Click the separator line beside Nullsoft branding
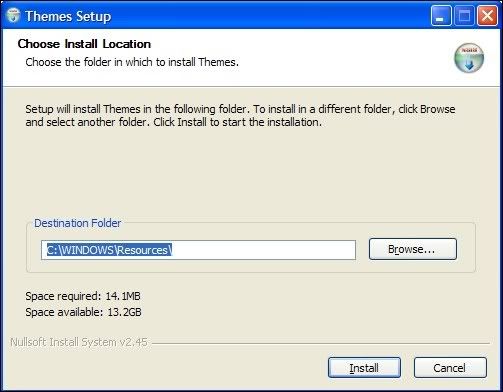The height and width of the screenshot is (392, 503). coord(321,343)
